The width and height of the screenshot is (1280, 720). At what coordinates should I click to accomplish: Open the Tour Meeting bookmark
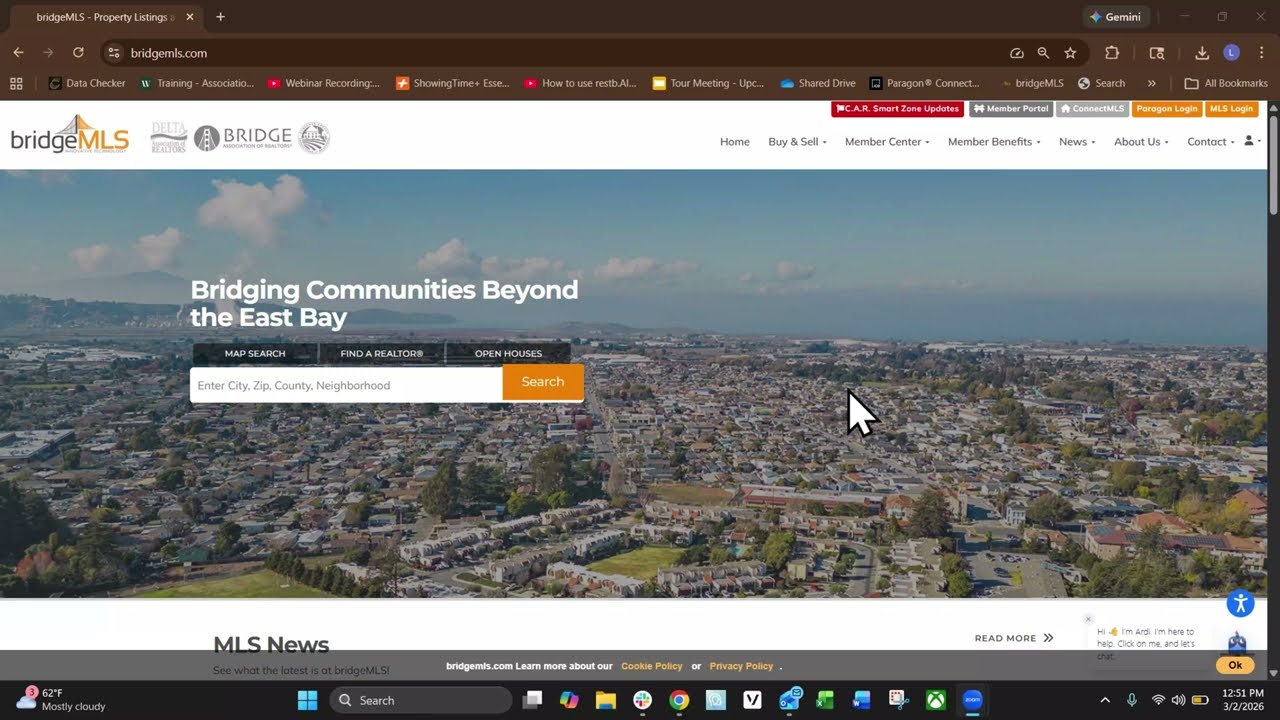tap(708, 83)
